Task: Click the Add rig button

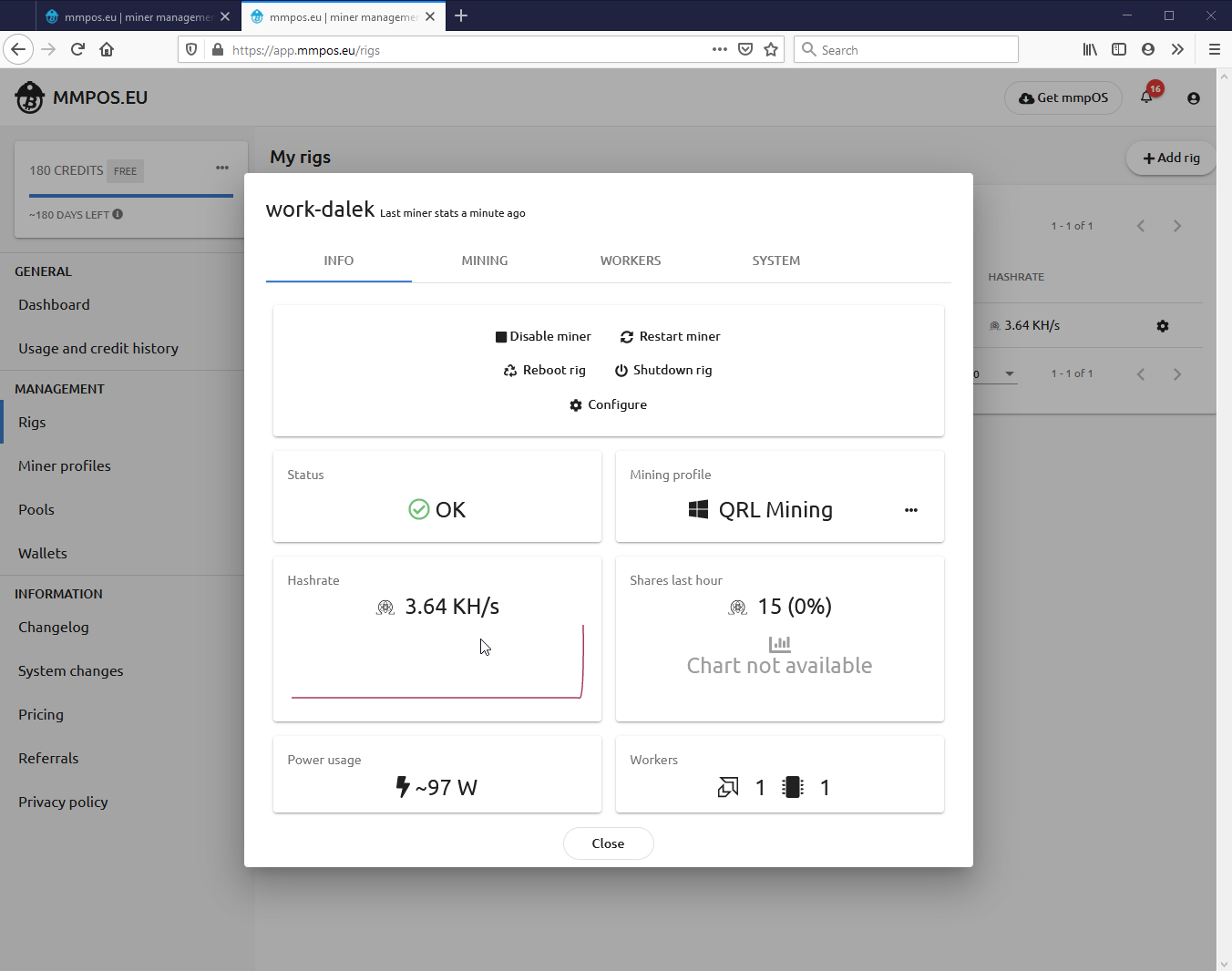Action: (1172, 158)
